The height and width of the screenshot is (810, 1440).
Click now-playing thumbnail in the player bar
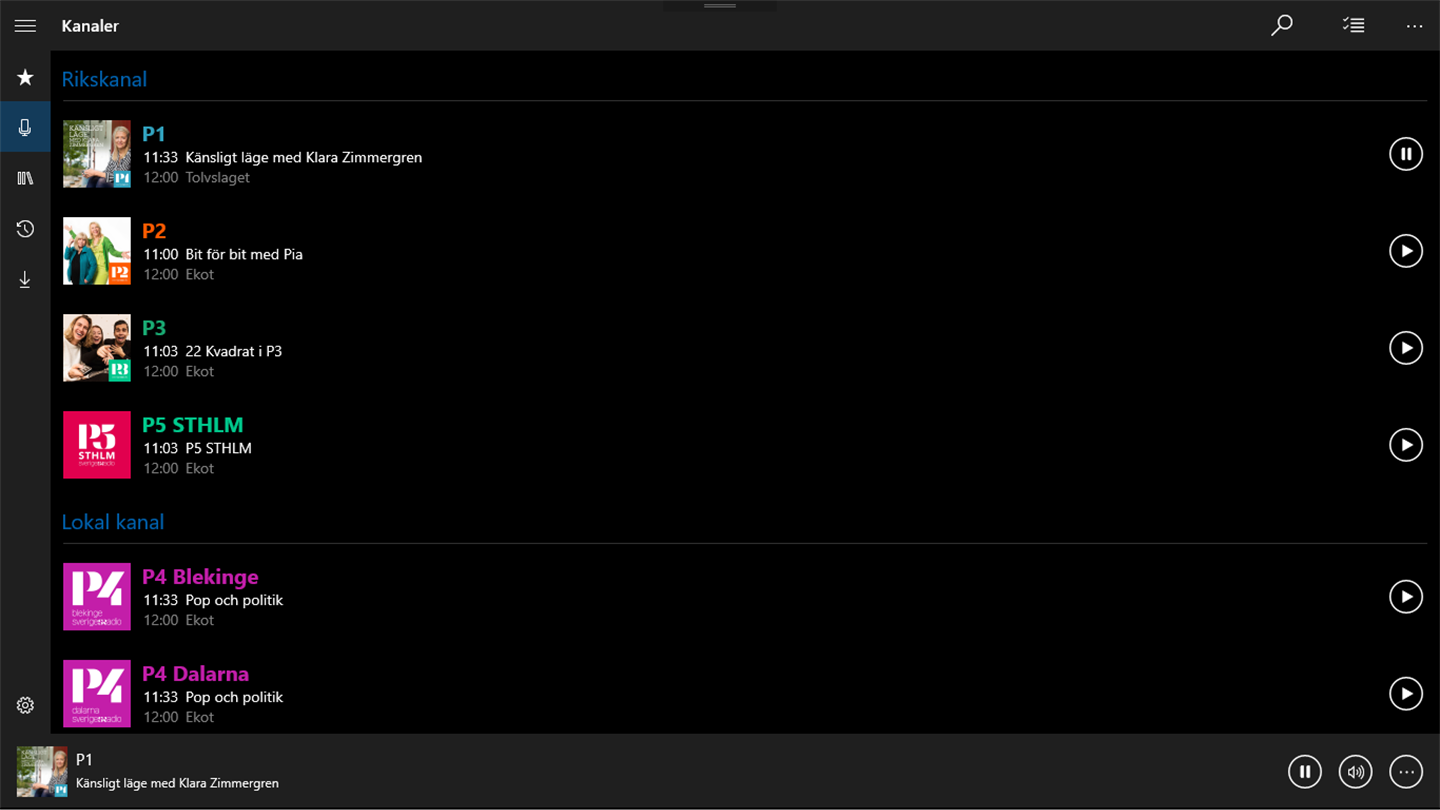click(42, 772)
